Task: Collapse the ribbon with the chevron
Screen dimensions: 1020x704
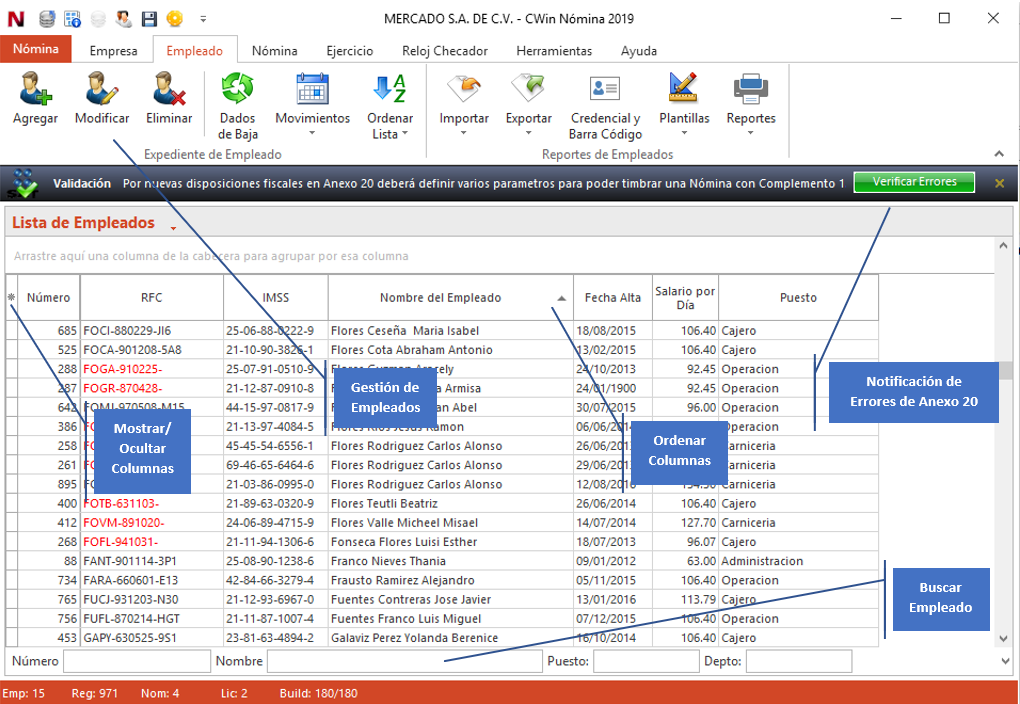Action: pos(999,154)
